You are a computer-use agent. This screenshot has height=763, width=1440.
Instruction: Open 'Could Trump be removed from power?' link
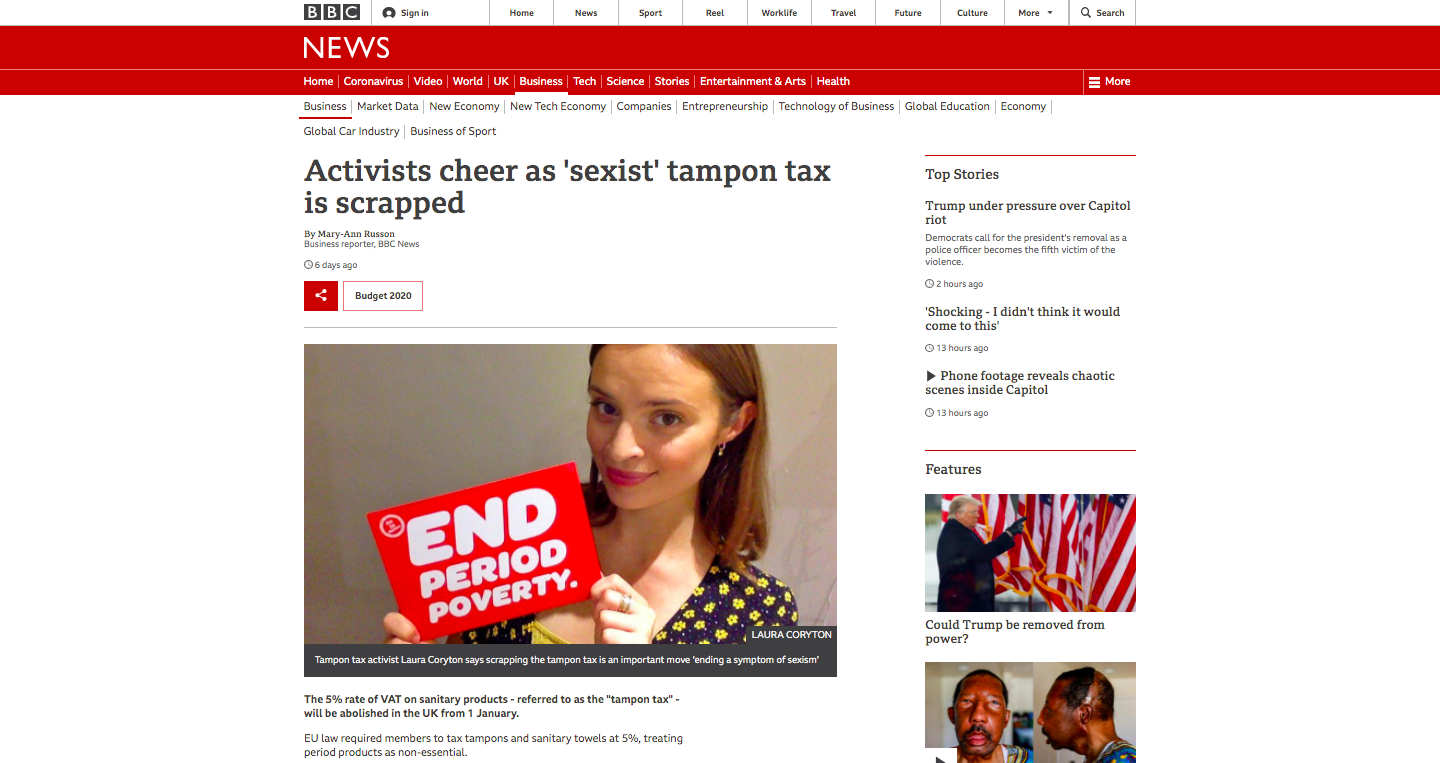1015,632
